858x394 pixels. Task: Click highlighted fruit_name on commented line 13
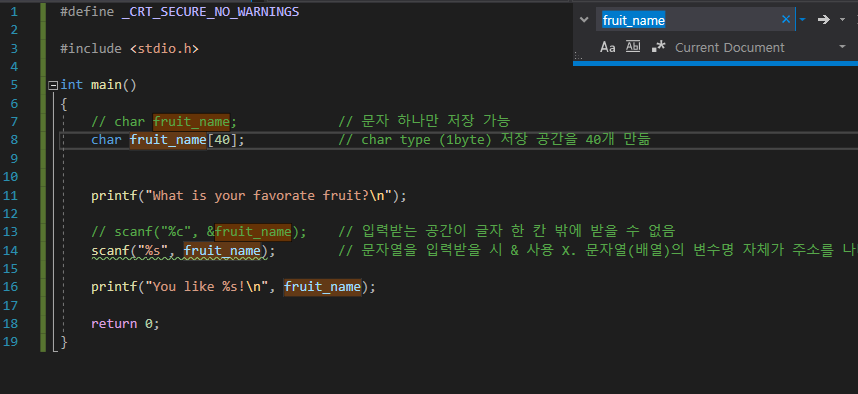click(x=253, y=232)
